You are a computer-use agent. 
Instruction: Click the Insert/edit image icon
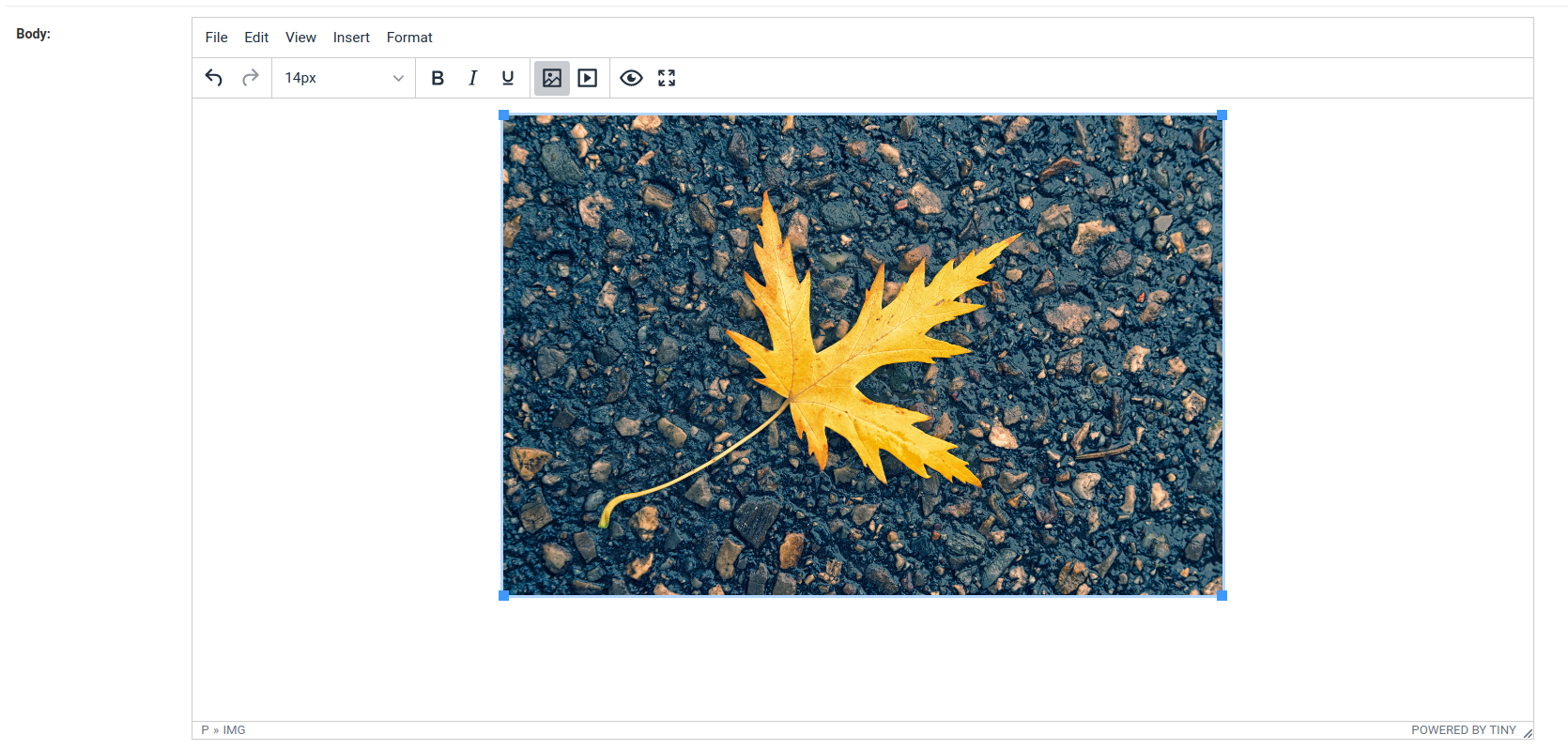point(552,78)
